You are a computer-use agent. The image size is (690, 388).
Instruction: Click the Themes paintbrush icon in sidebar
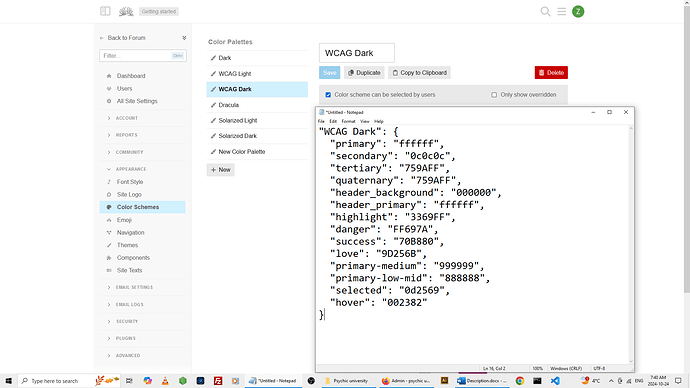click(x=109, y=245)
